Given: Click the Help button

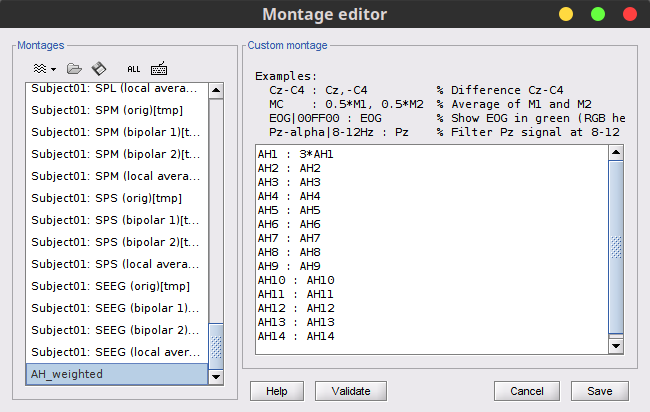Looking at the screenshot, I should 277,391.
